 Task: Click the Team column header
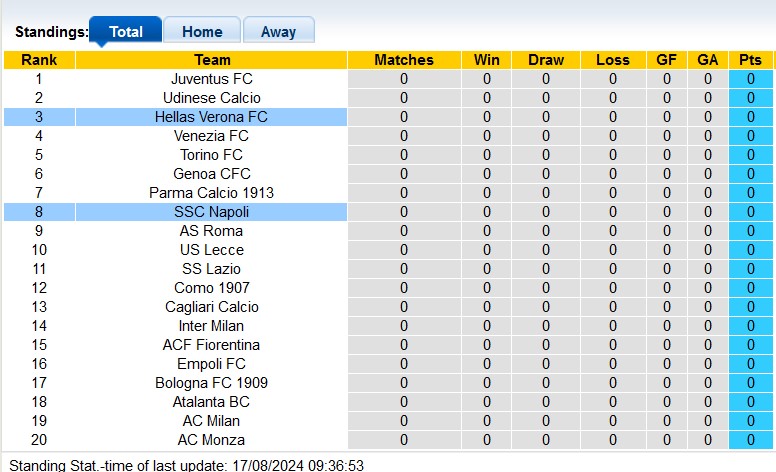pos(211,60)
